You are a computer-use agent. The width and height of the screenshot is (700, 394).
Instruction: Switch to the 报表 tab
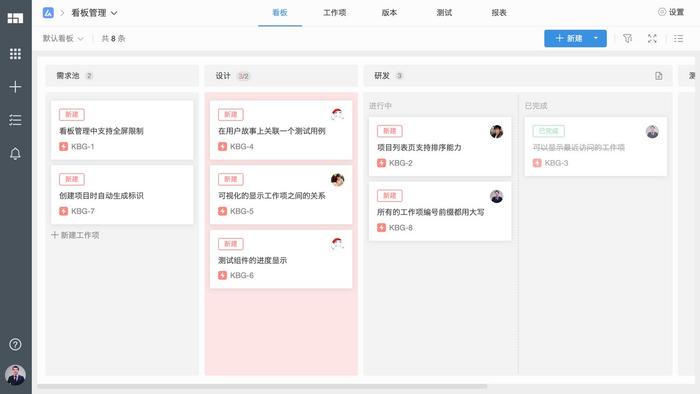point(499,12)
